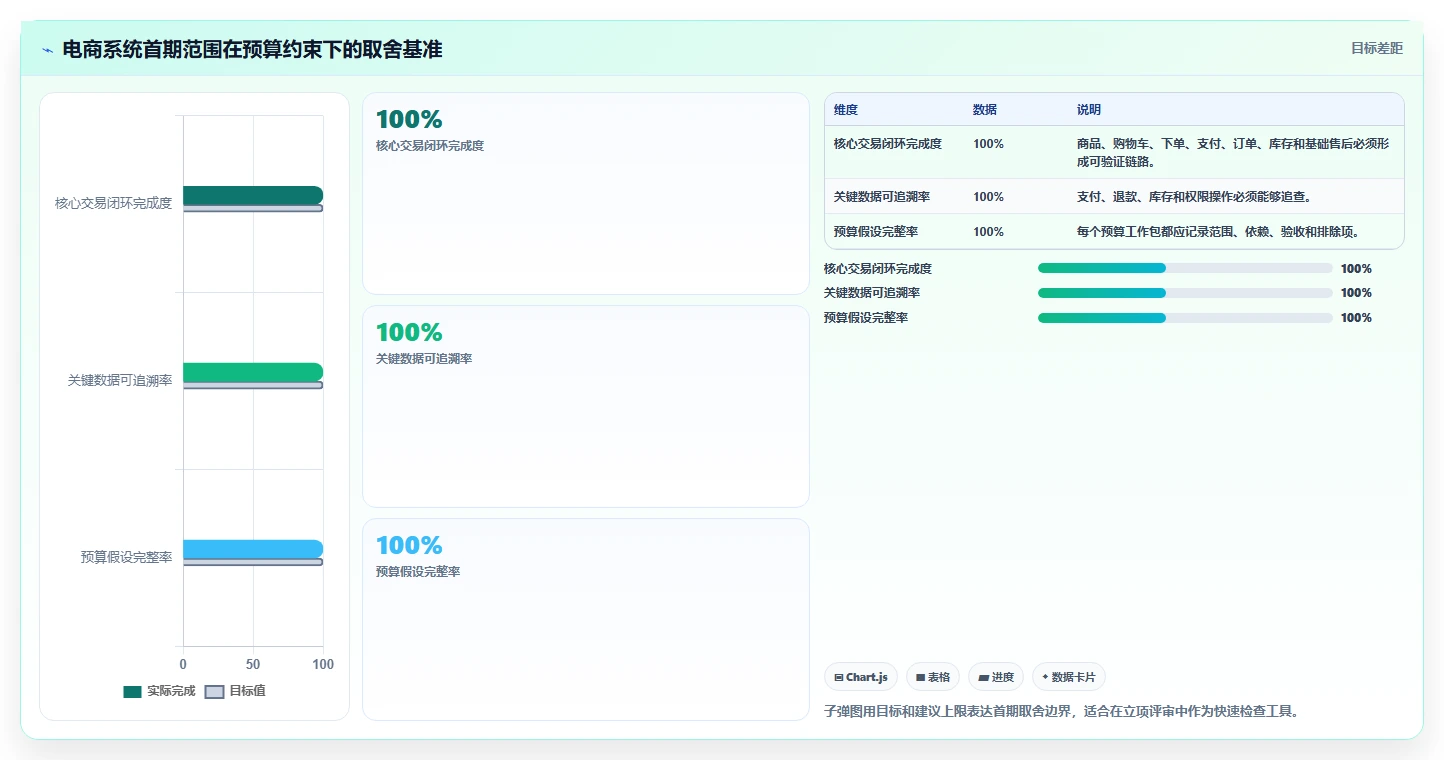Click the 说明 table column header
The image size is (1444, 760).
tap(1089, 110)
